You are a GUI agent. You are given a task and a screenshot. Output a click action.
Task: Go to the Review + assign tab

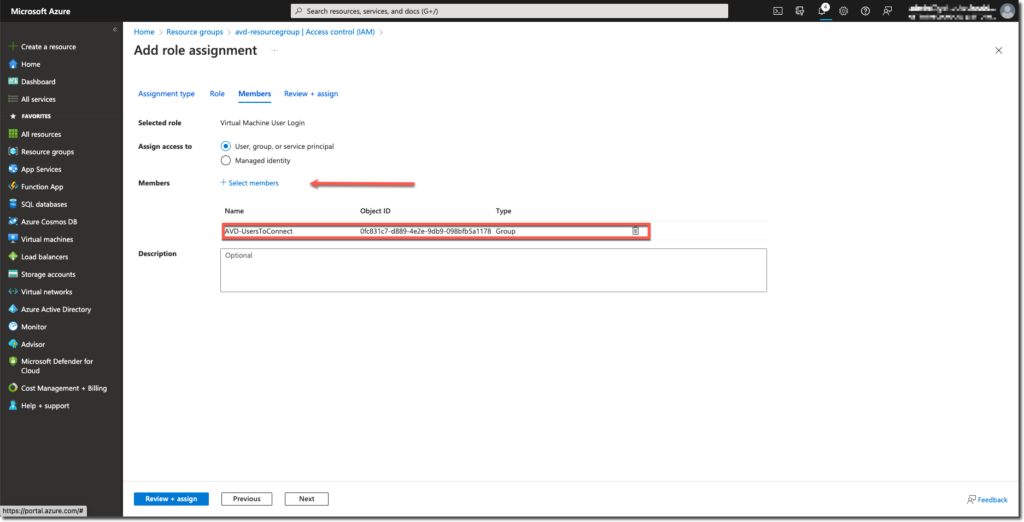point(311,93)
